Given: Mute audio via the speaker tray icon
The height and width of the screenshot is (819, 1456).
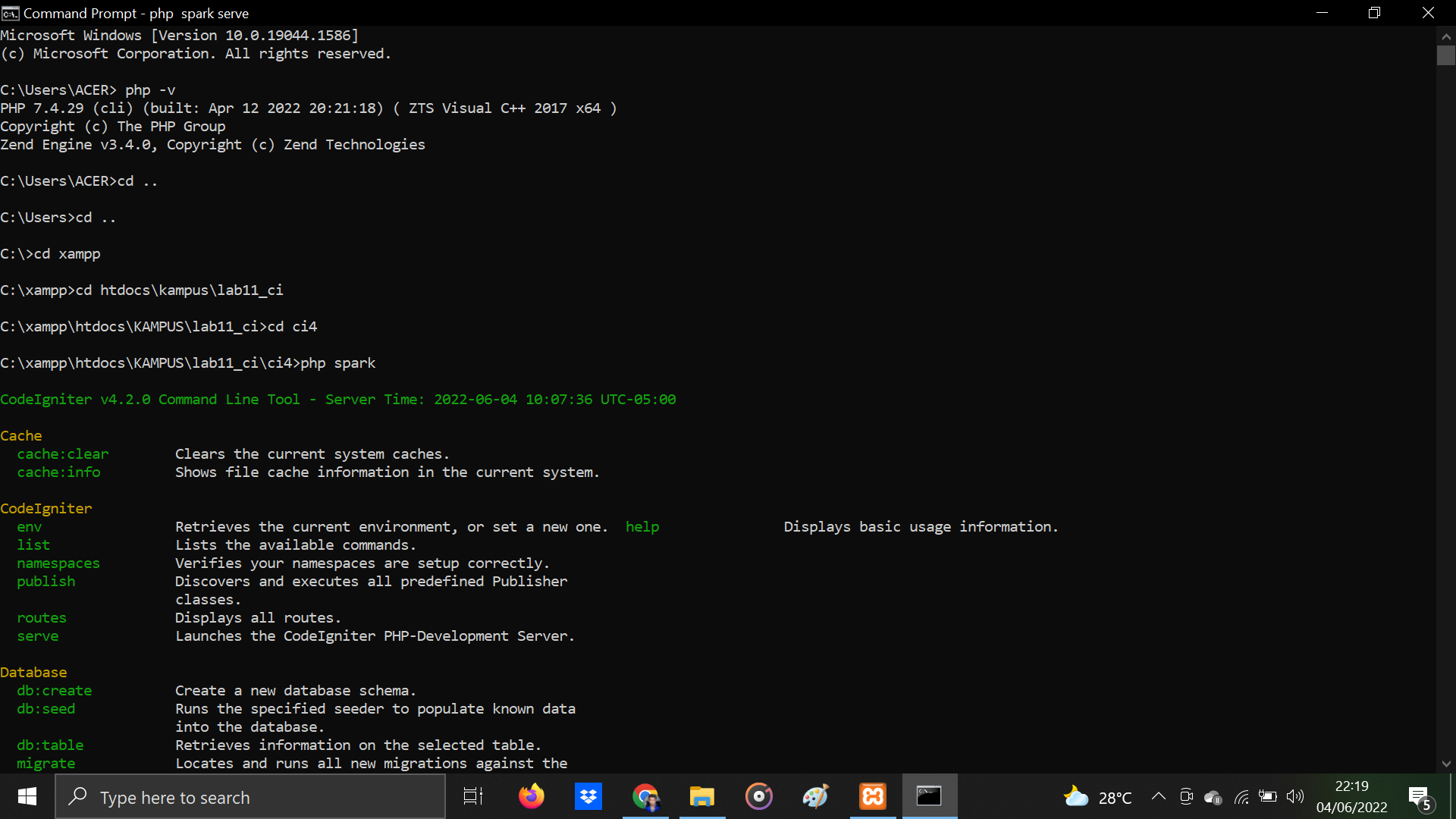Looking at the screenshot, I should 1295,796.
